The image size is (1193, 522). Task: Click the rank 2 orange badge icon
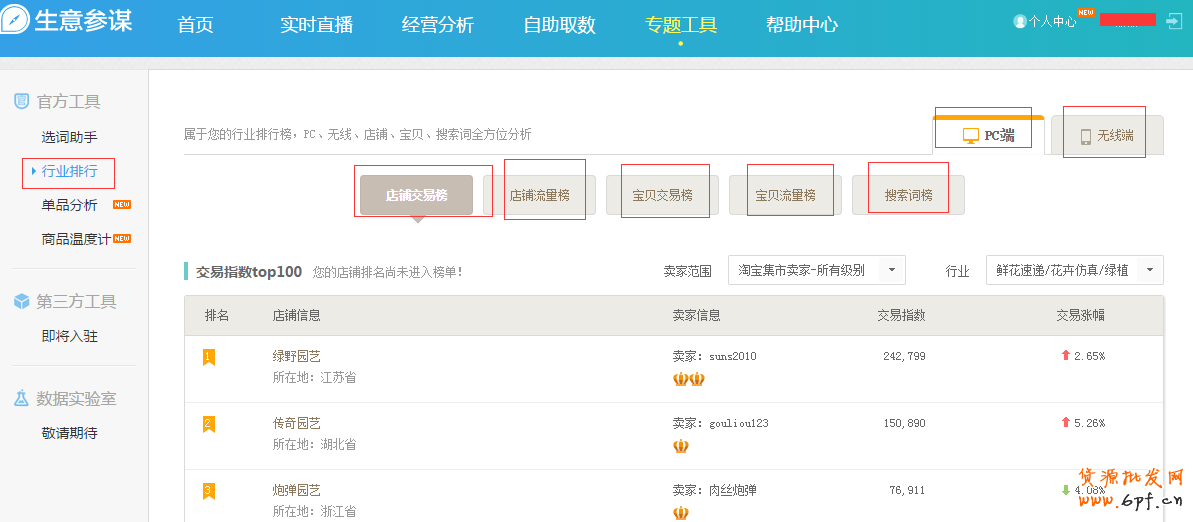point(209,424)
